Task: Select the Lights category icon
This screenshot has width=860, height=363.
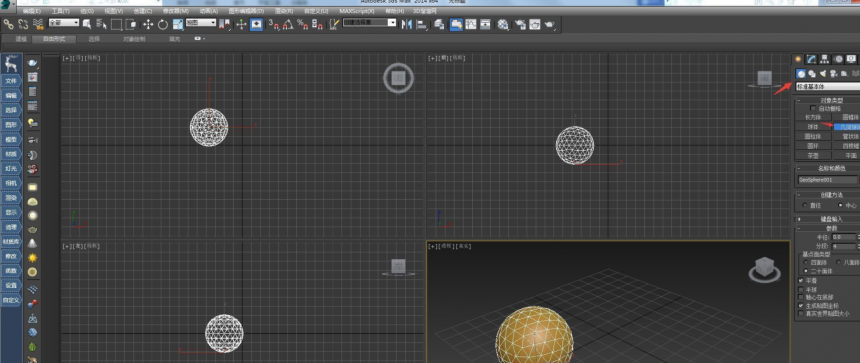Action: (823, 73)
